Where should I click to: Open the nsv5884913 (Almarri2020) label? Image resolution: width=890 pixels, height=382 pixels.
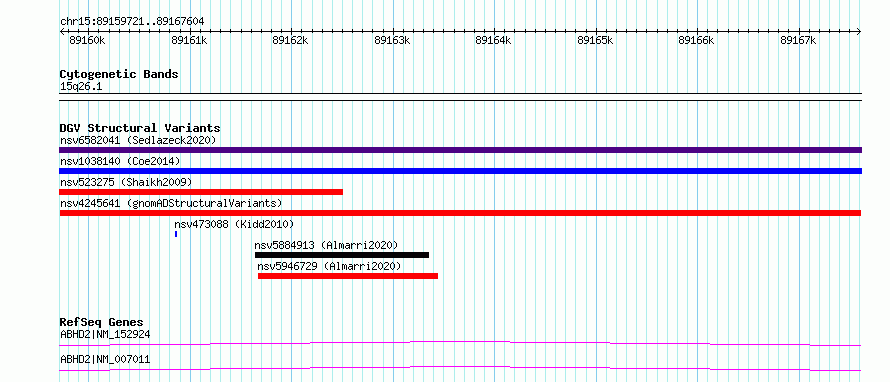tap(326, 245)
